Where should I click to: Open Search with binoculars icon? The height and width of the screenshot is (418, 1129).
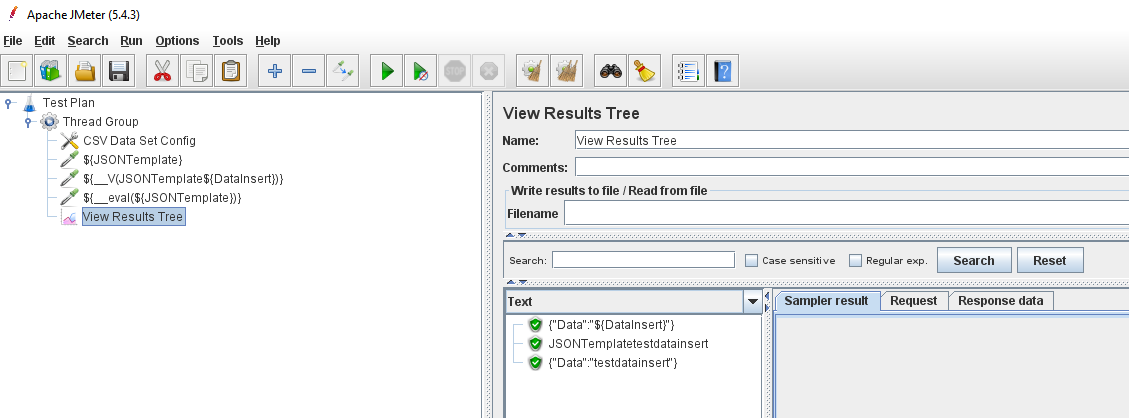(611, 71)
